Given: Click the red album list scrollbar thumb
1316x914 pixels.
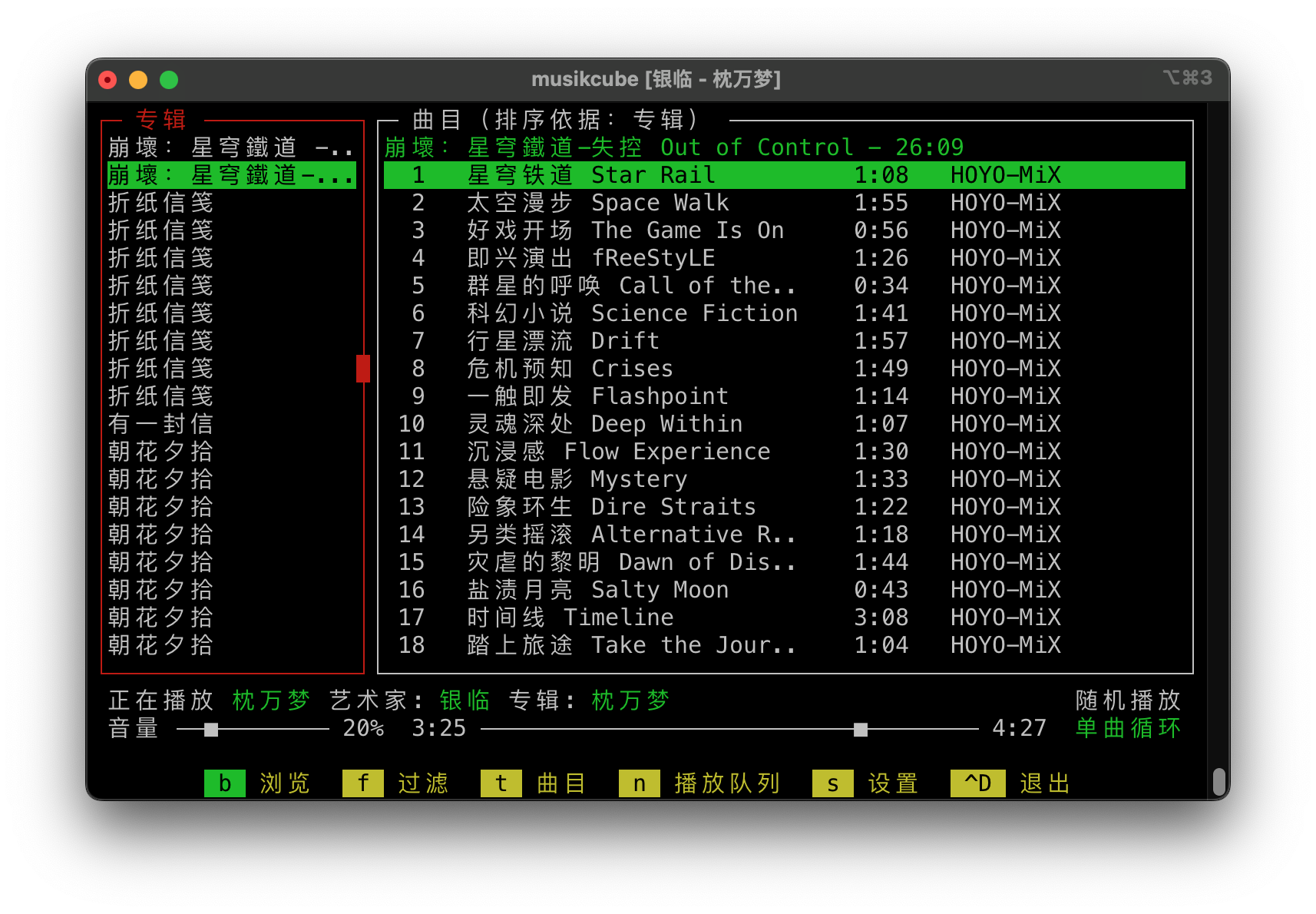Looking at the screenshot, I should [x=363, y=369].
